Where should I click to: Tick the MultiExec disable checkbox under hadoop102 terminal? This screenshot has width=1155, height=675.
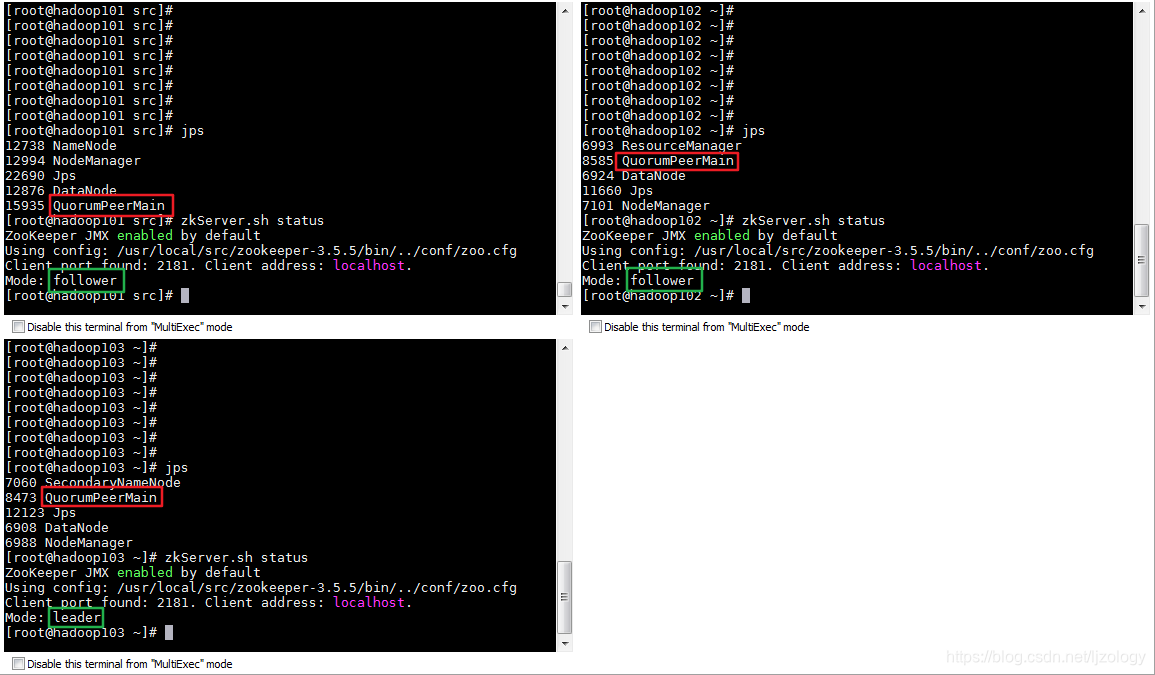tap(595, 326)
